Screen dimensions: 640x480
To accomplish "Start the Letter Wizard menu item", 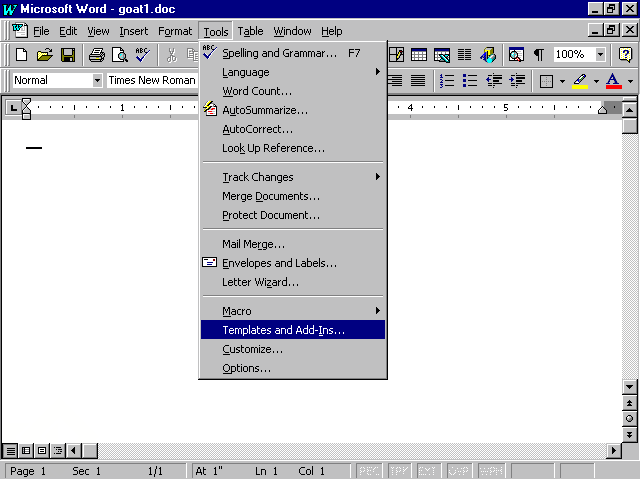I will point(293,282).
